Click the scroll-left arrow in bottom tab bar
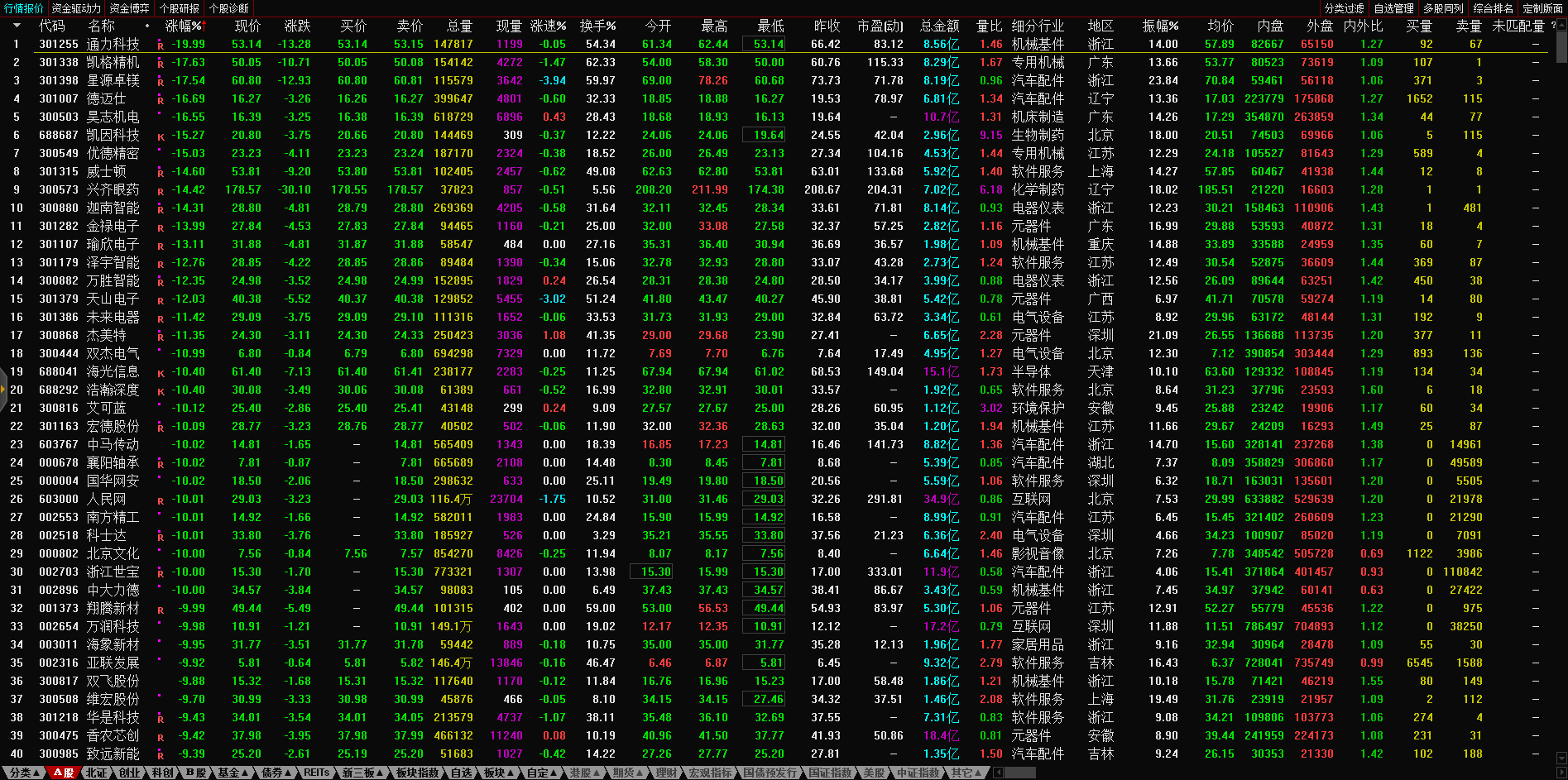Viewport: 1568px width, 780px height. (998, 773)
